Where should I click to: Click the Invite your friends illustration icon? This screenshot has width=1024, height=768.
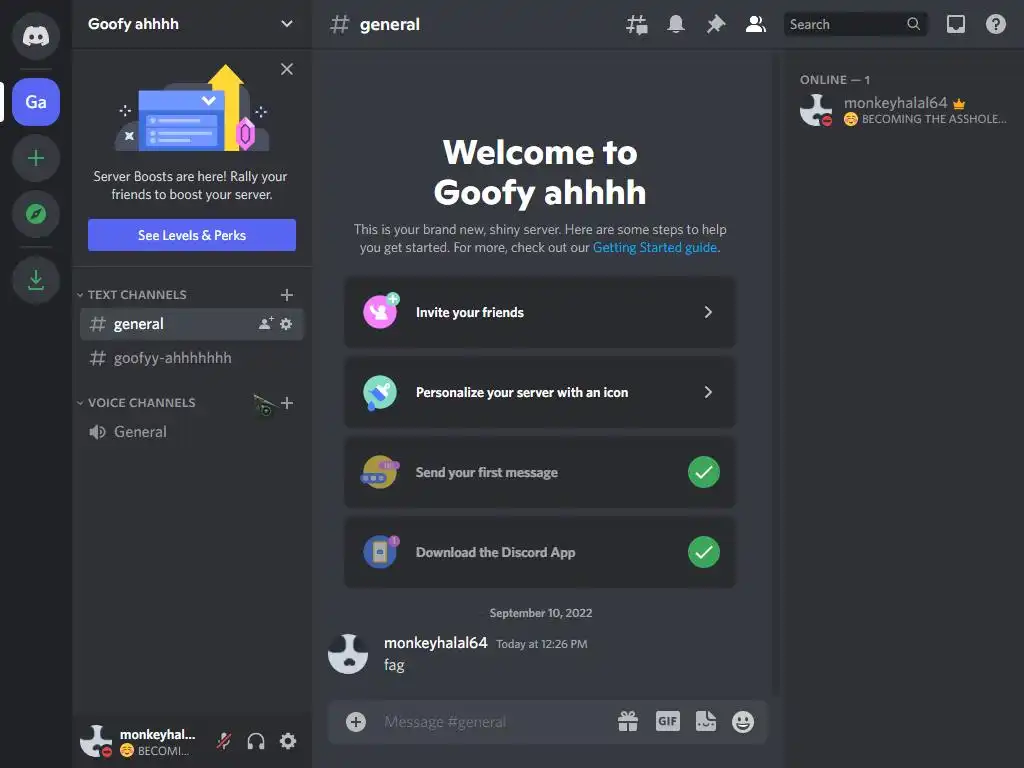point(381,311)
